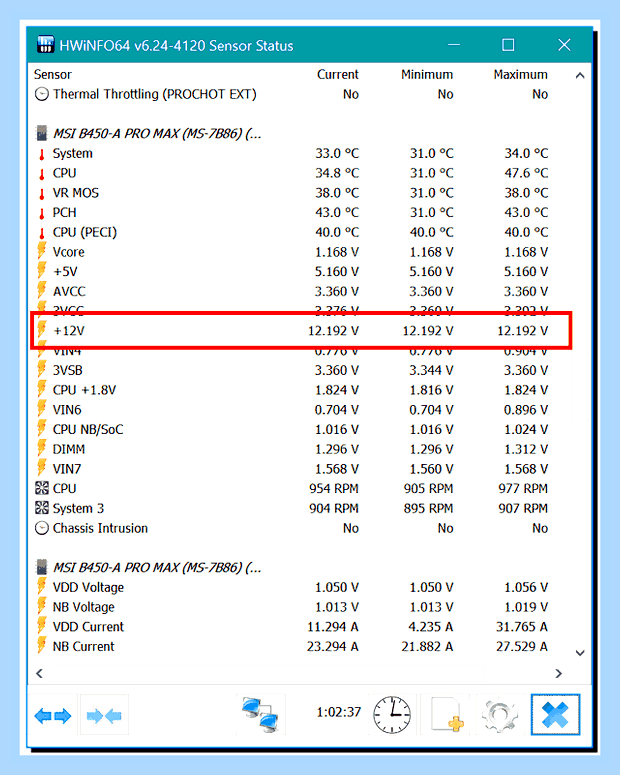This screenshot has height=775, width=620.
Task: Click the 31.765 A maximum VDD current
Action: [x=522, y=627]
